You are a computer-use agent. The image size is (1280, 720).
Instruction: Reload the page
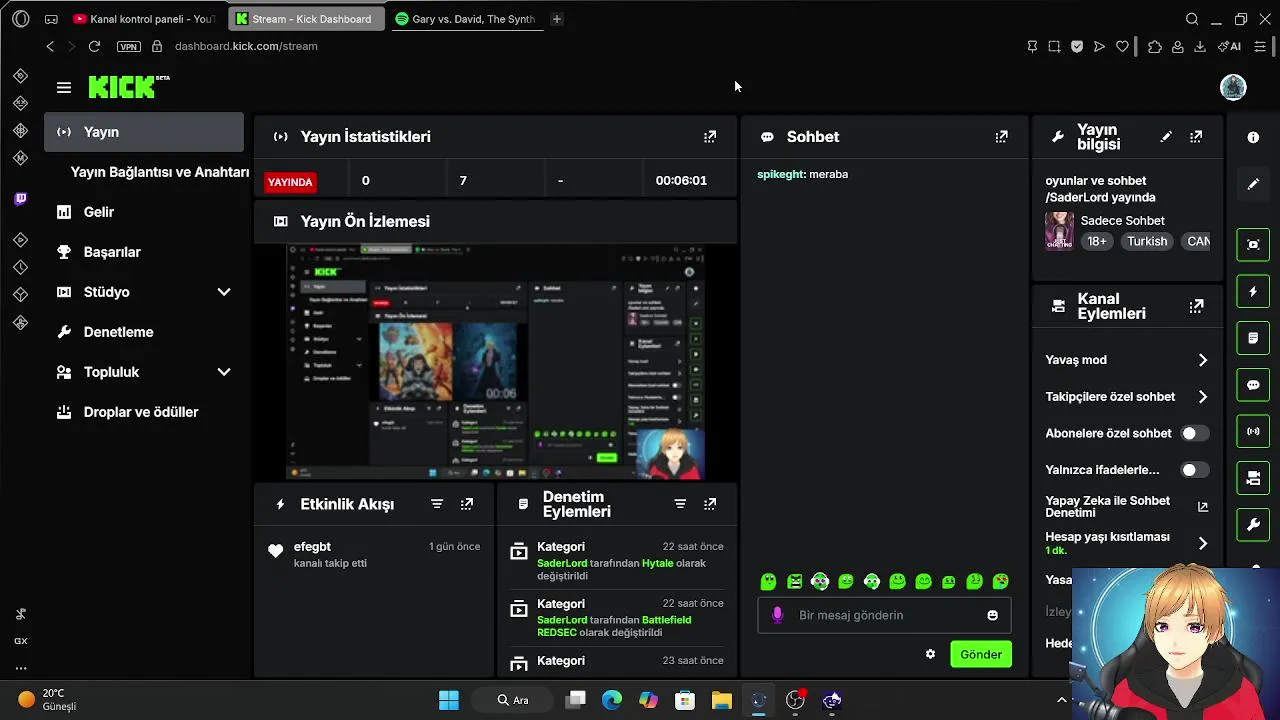click(94, 46)
